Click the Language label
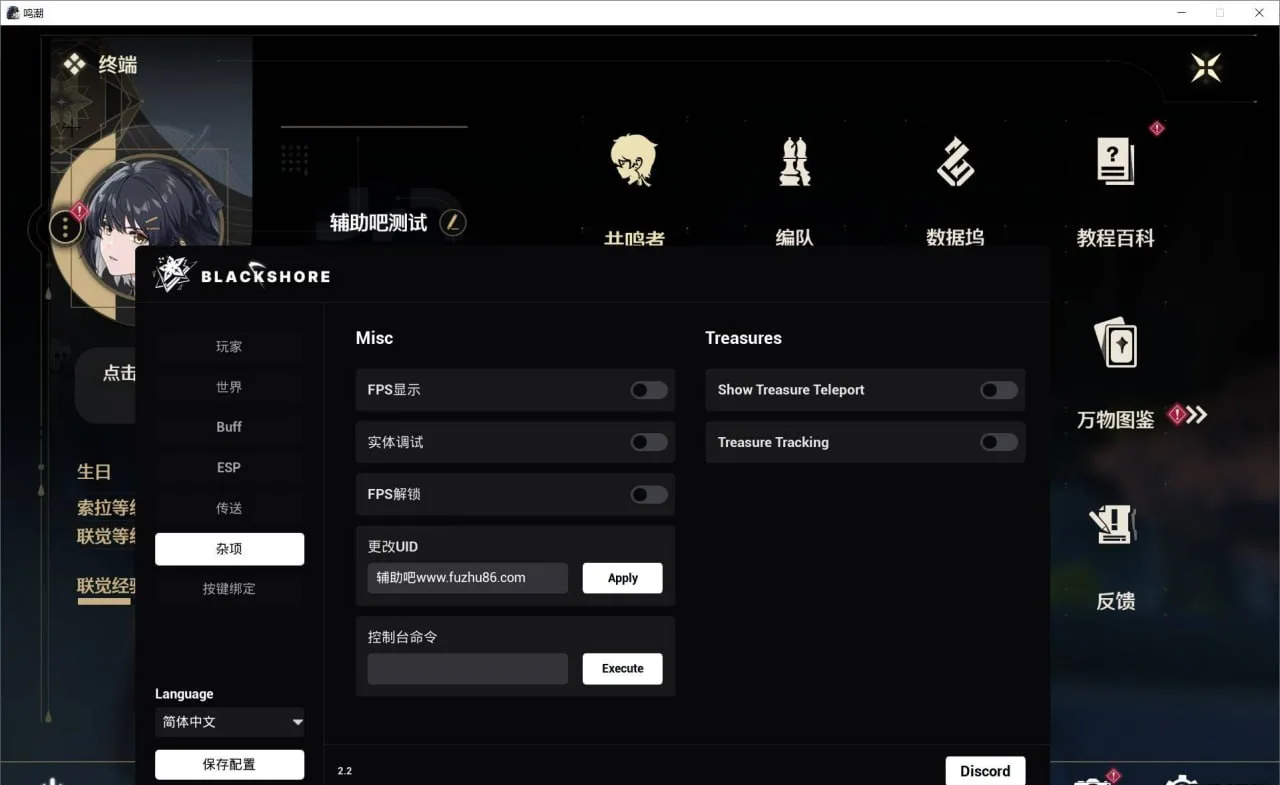 [184, 694]
